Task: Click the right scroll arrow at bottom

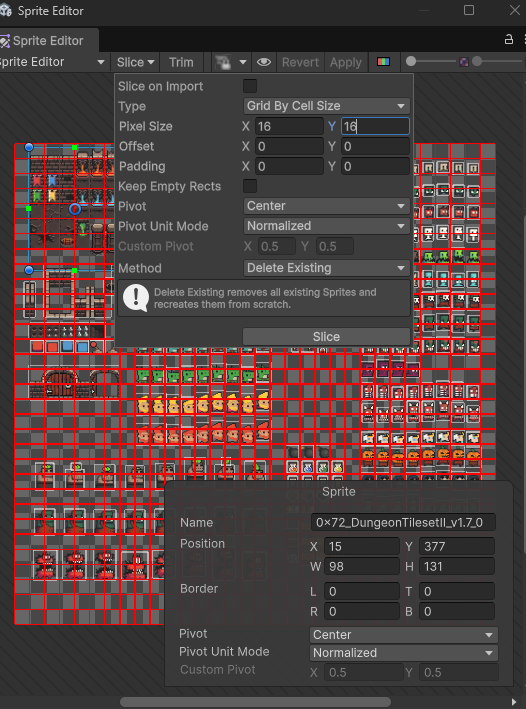Action: [514, 702]
